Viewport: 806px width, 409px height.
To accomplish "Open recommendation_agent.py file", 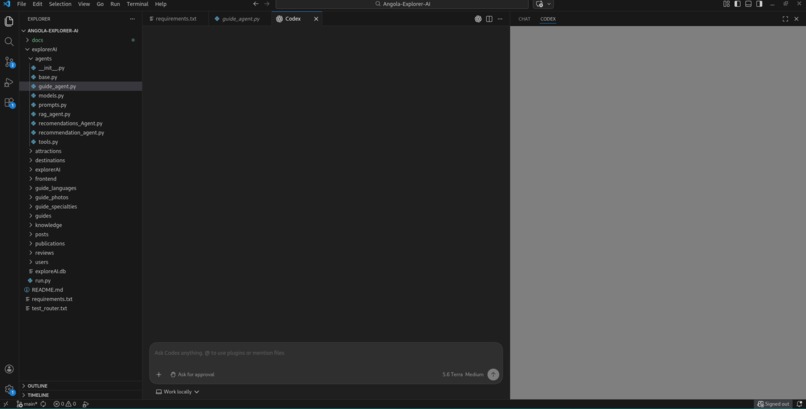I will click(x=80, y=133).
